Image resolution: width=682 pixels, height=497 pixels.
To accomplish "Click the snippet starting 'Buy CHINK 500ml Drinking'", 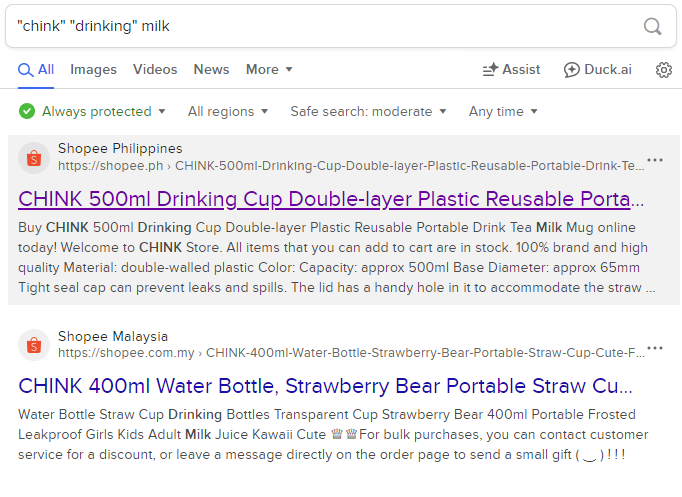I will pos(337,257).
